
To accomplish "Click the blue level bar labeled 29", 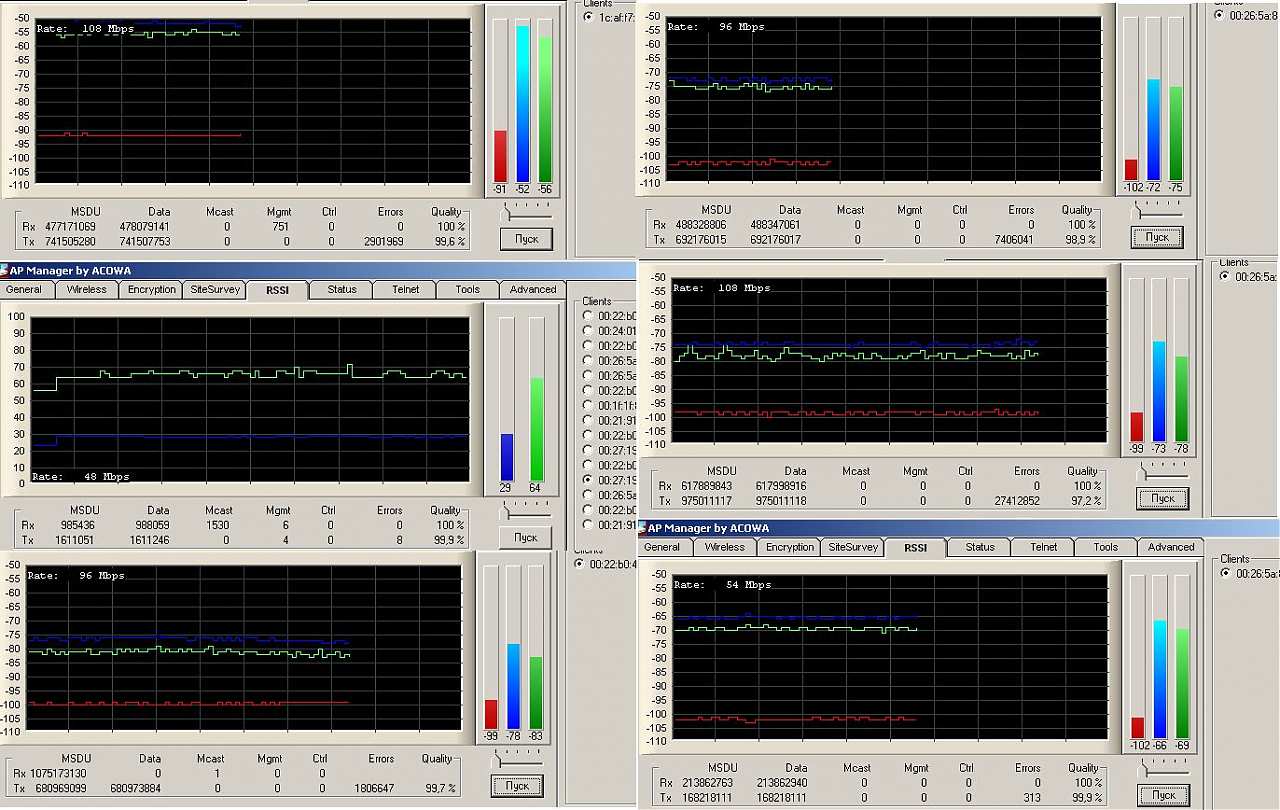I will pos(506,457).
